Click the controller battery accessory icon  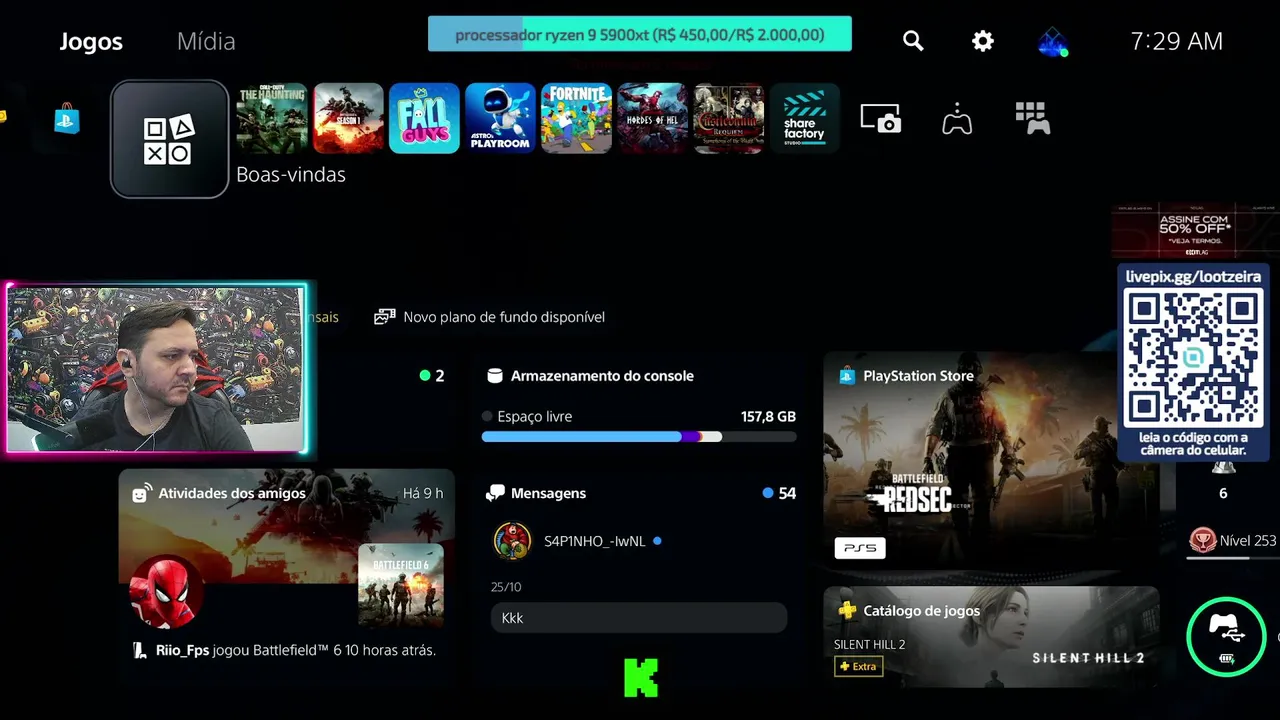click(x=1227, y=636)
